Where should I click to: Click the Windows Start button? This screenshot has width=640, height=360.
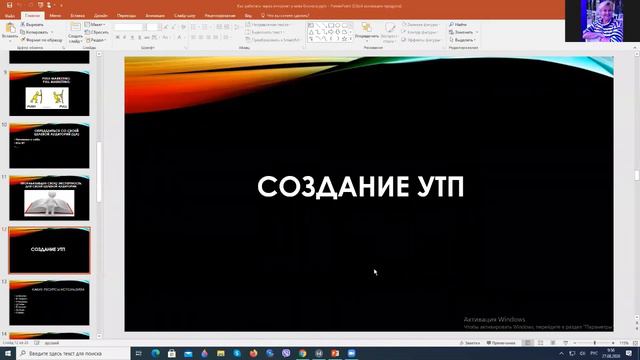pos(8,353)
